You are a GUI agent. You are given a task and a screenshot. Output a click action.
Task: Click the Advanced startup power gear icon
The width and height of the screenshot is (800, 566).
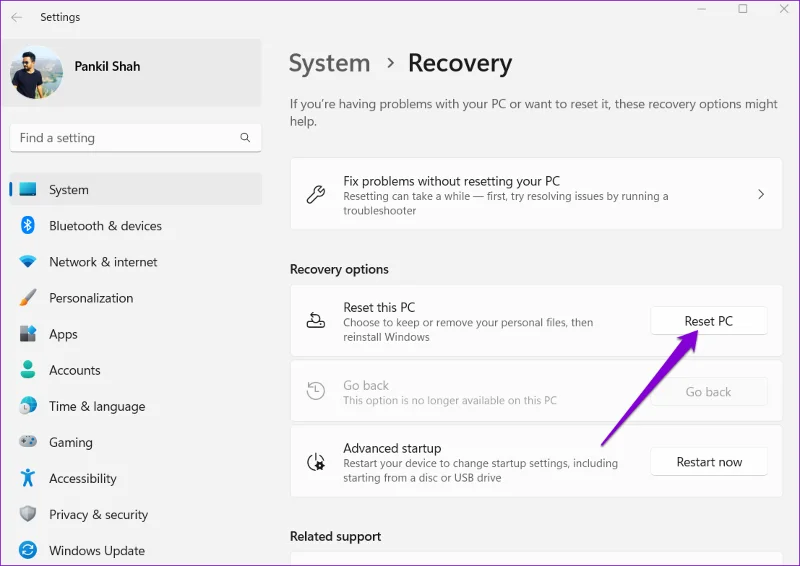(316, 462)
